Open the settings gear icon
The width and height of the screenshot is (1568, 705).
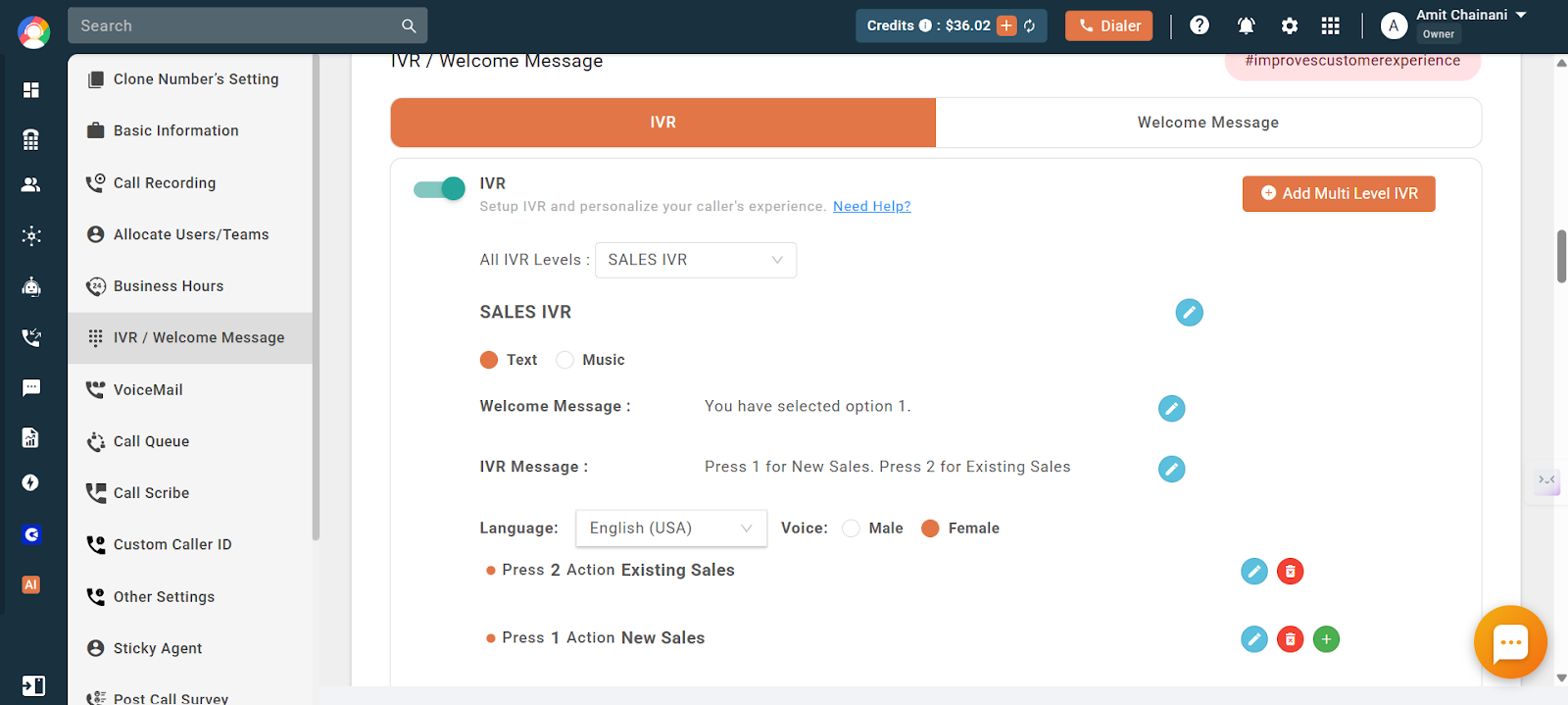pos(1290,26)
